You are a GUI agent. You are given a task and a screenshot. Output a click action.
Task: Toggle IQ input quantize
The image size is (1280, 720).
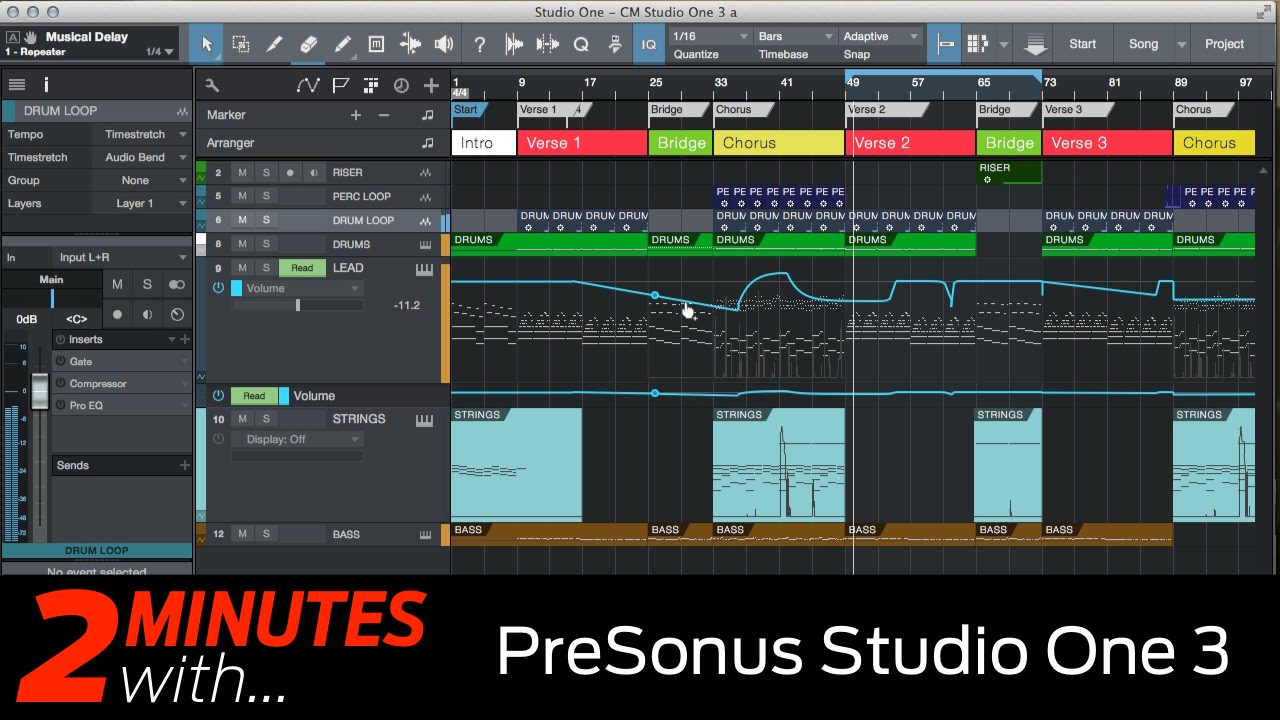pyautogui.click(x=648, y=44)
